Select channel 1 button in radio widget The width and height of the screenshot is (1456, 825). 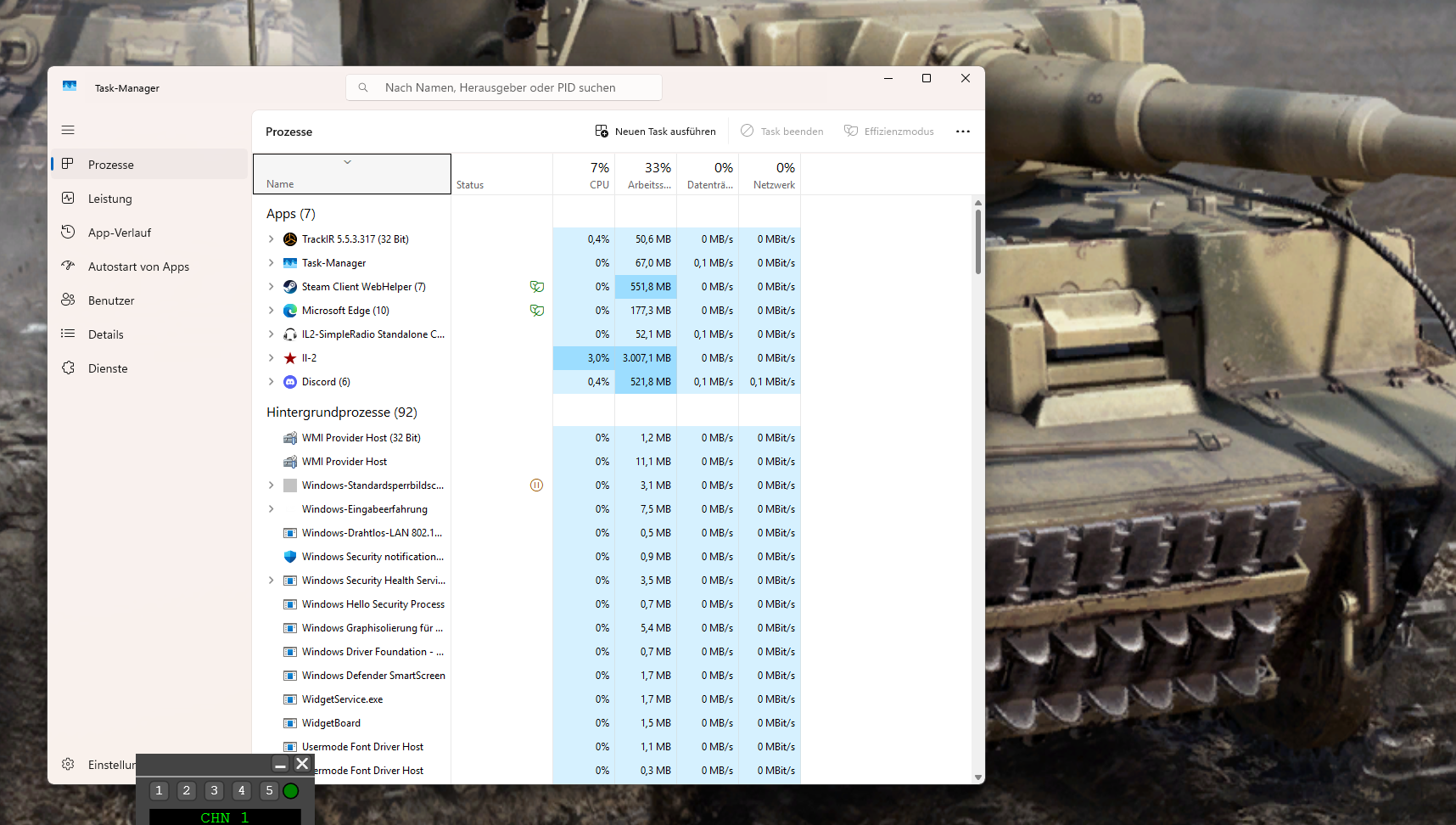point(159,791)
